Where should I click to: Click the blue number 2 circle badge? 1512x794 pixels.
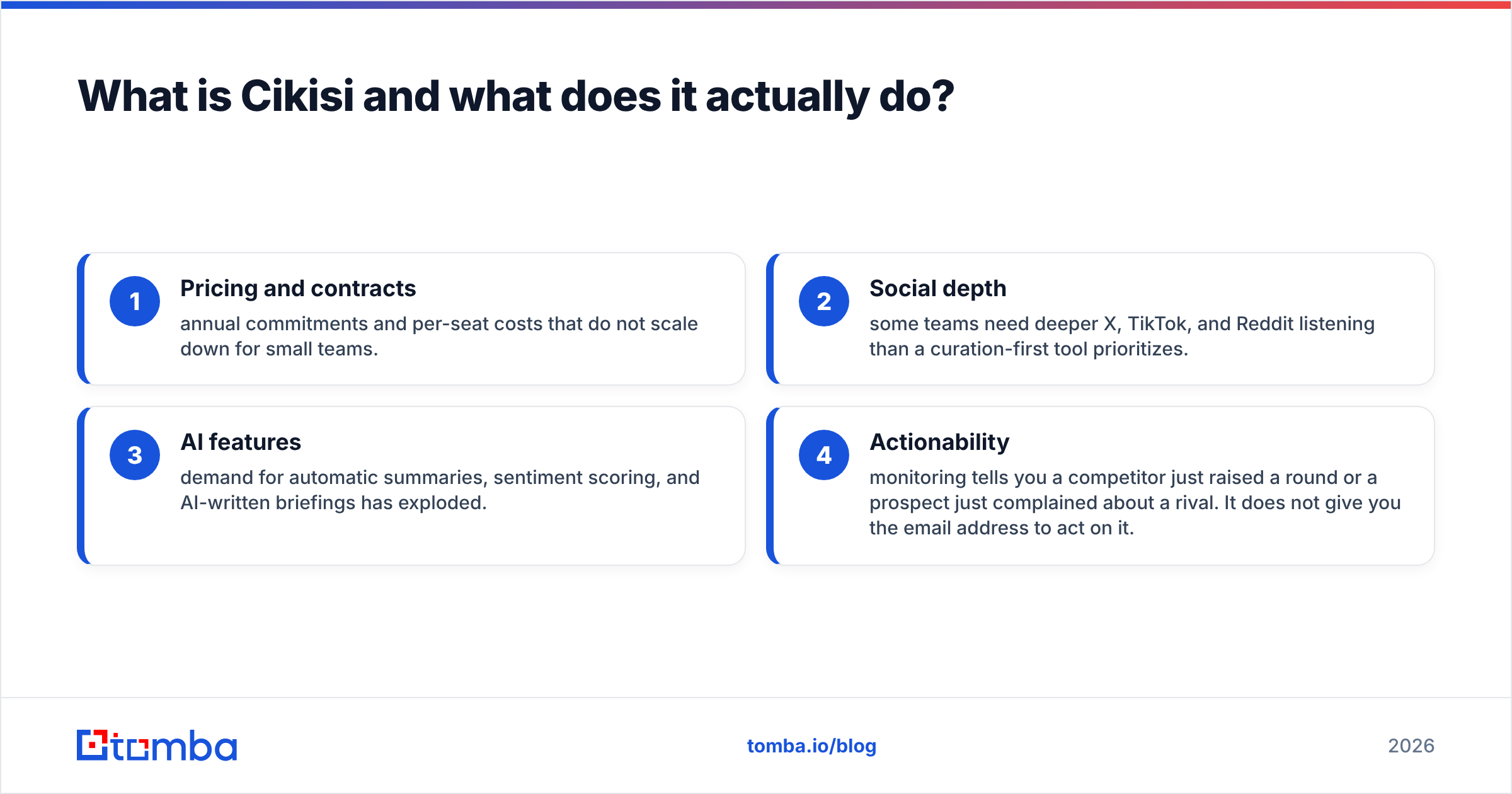(x=824, y=301)
